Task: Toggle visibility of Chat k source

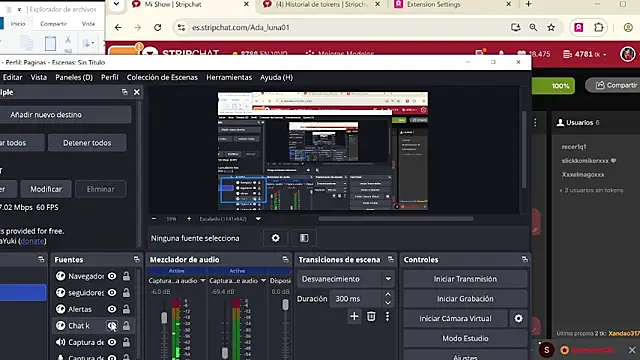Action: click(x=112, y=325)
